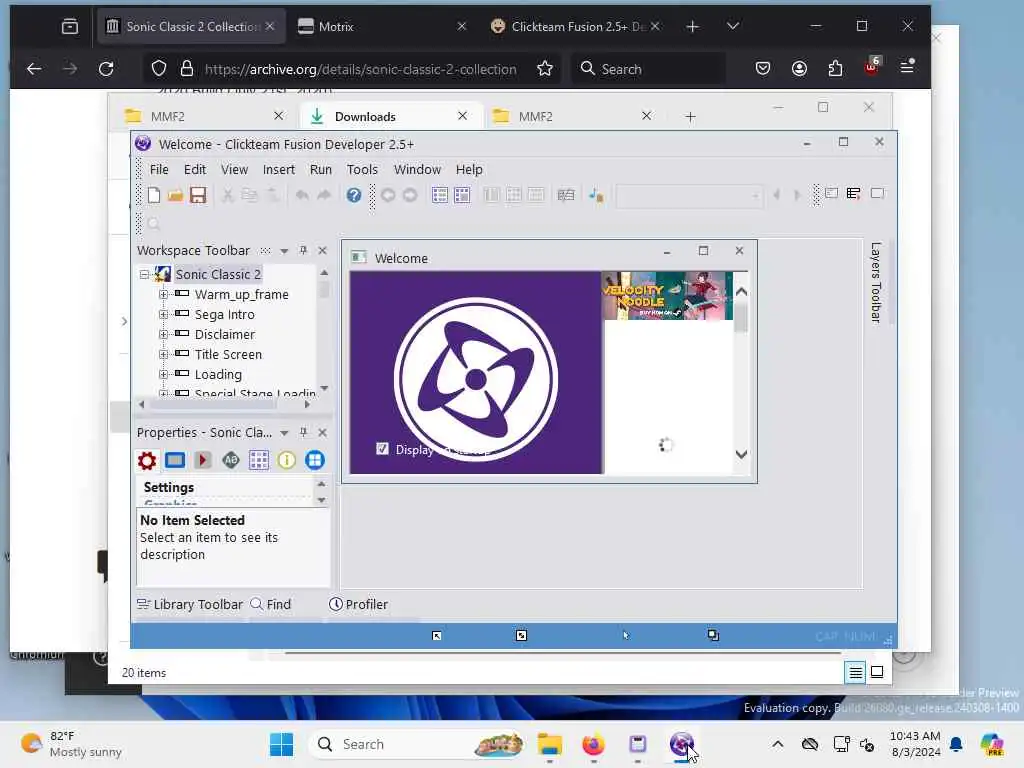Viewport: 1024px width, 768px height.
Task: Expand the Title Screen tree node
Action: pos(163,354)
